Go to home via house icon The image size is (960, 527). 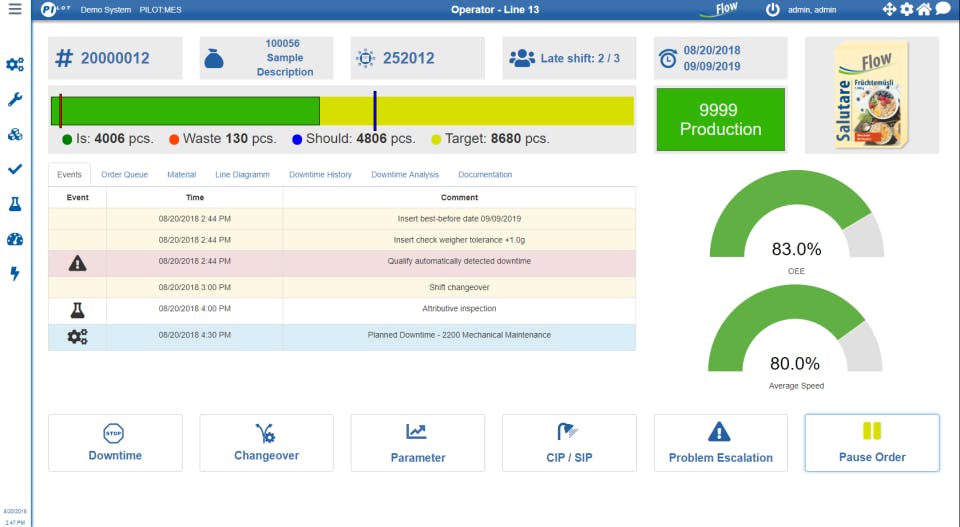[924, 9]
